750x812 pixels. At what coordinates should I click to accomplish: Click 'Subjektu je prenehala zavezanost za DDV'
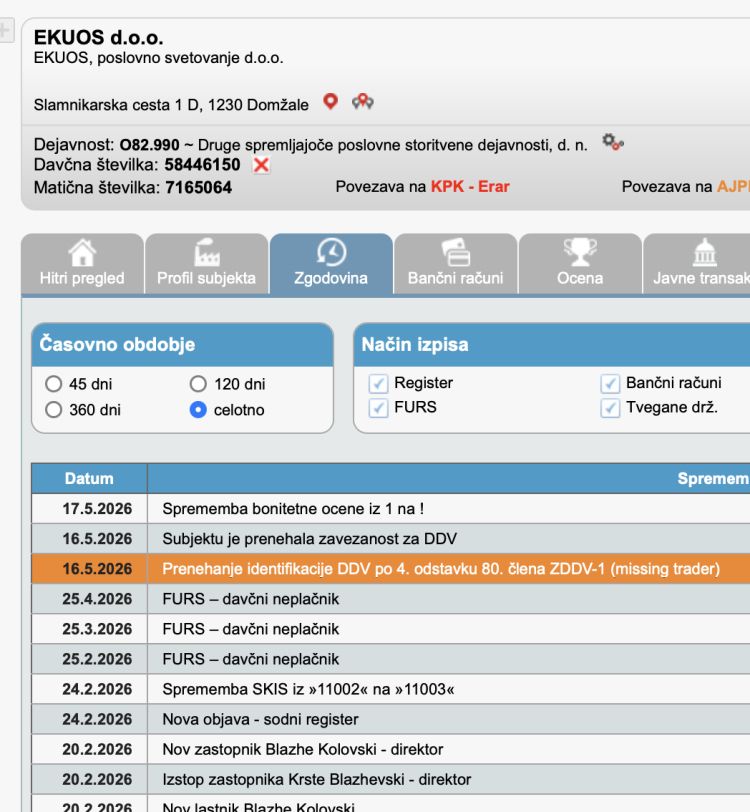310,539
